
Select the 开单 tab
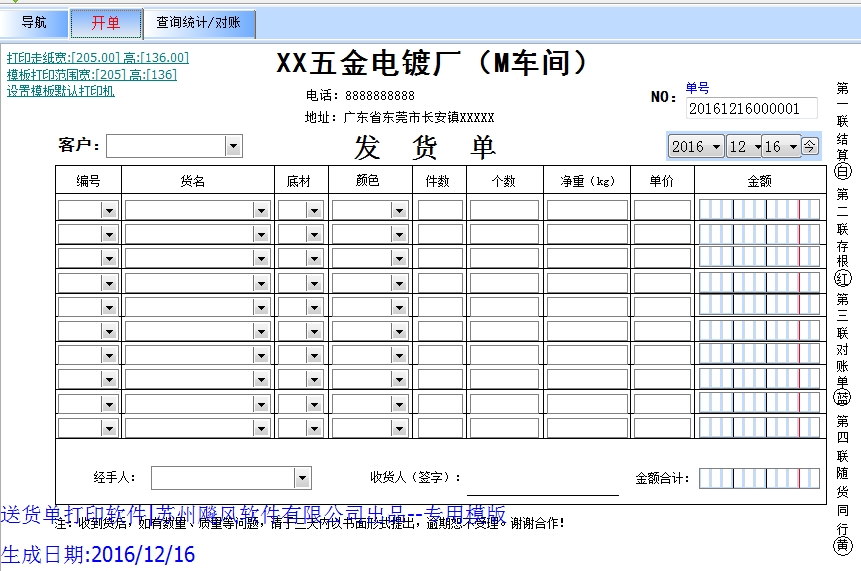tap(106, 23)
